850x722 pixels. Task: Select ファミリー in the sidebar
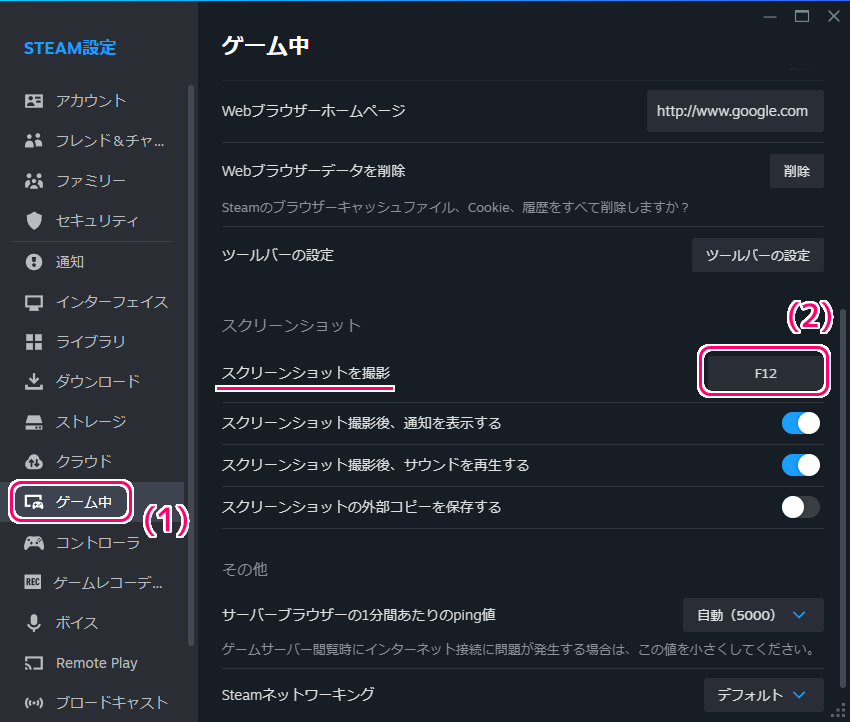click(91, 180)
